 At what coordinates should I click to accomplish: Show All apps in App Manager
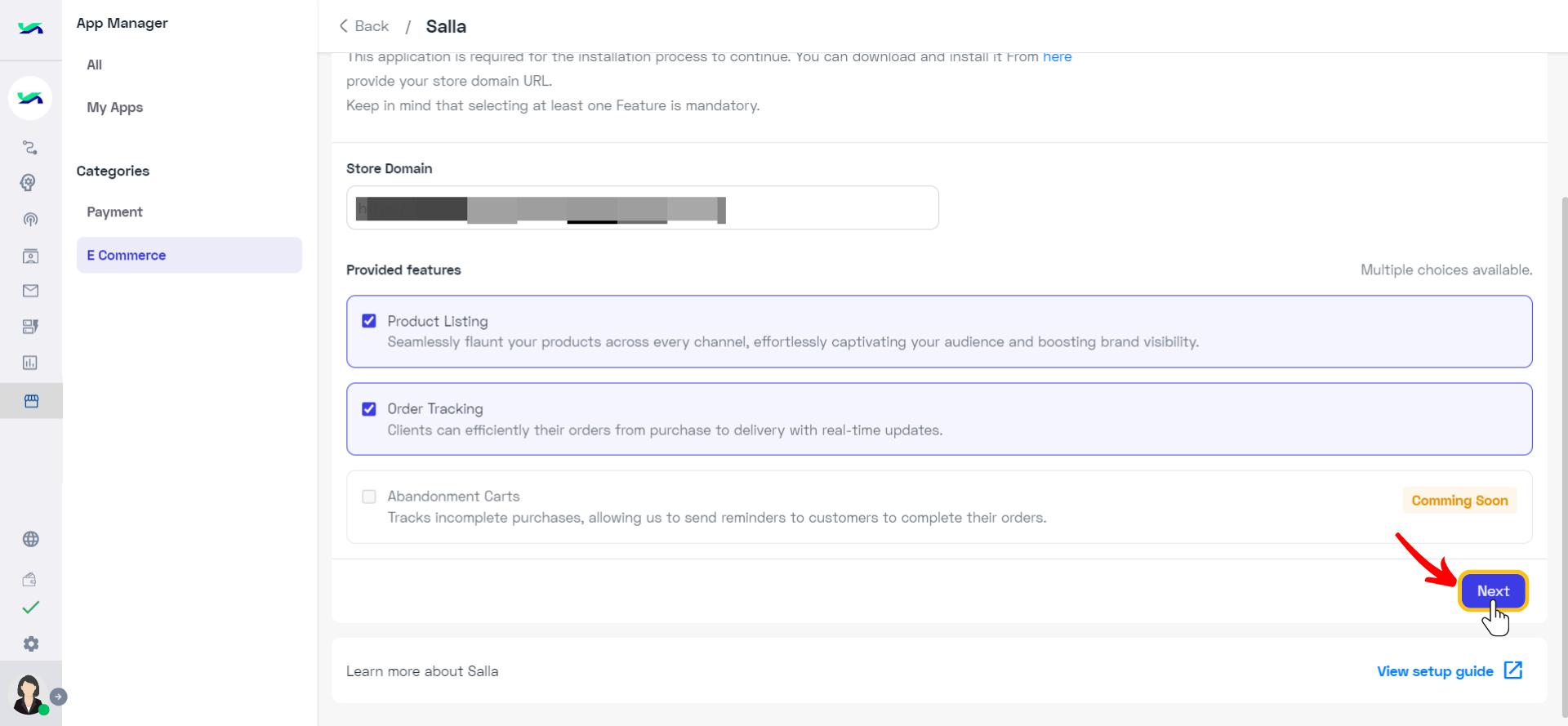[95, 65]
